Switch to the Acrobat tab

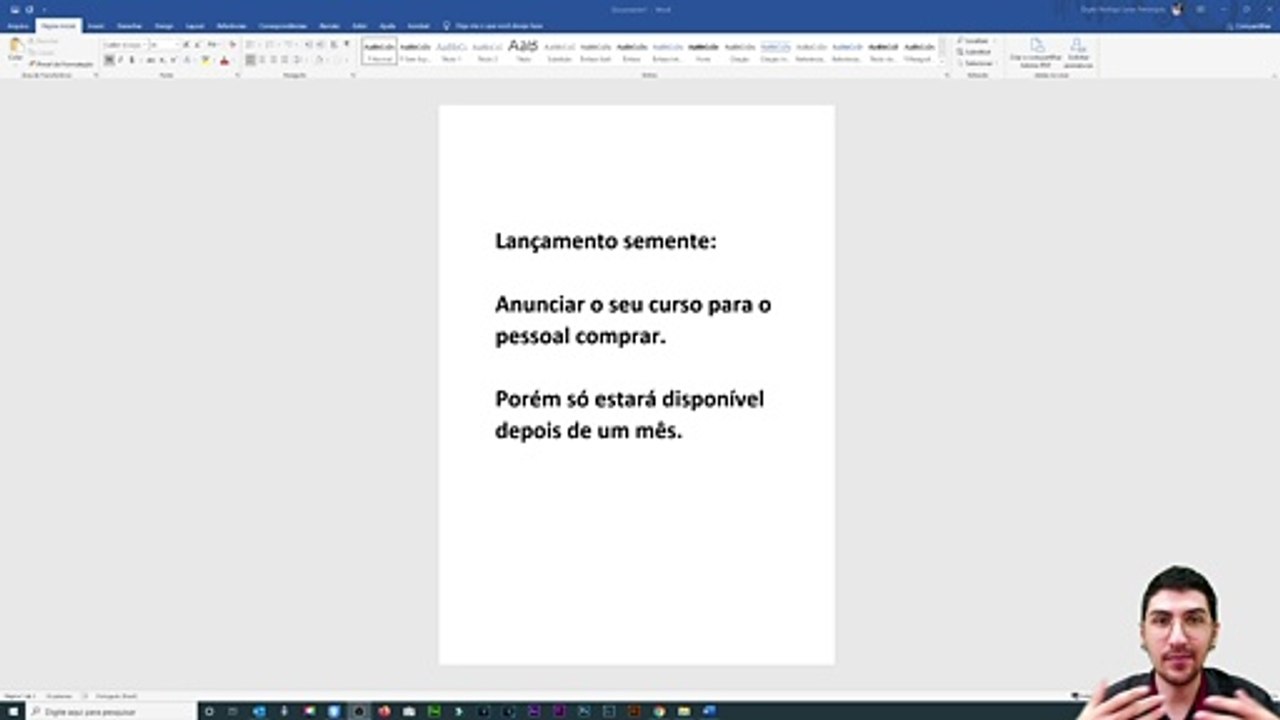click(x=418, y=26)
